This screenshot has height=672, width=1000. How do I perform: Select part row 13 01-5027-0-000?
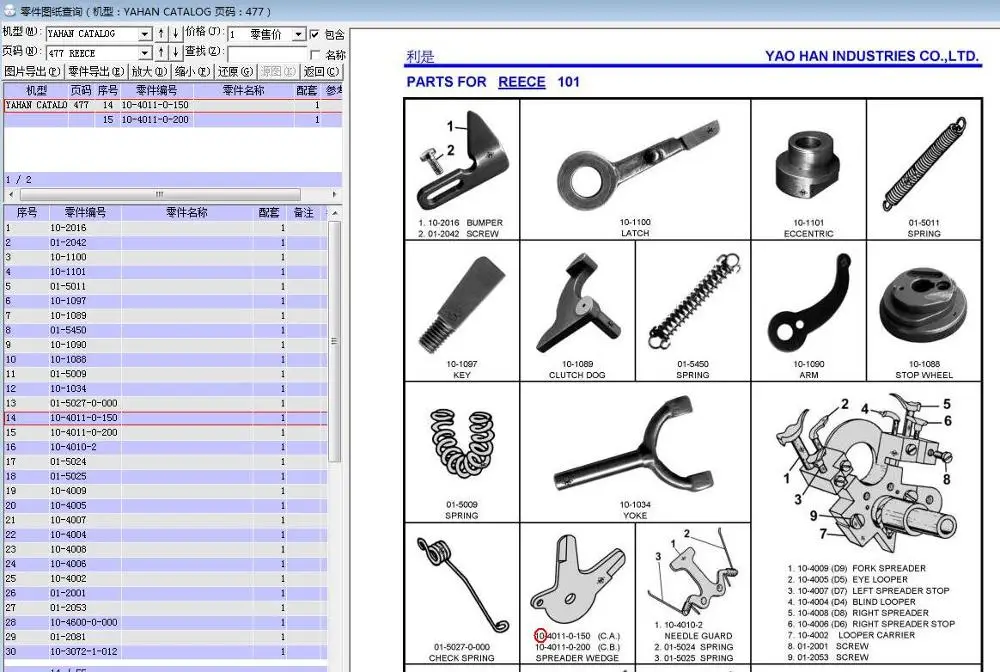tap(165, 403)
